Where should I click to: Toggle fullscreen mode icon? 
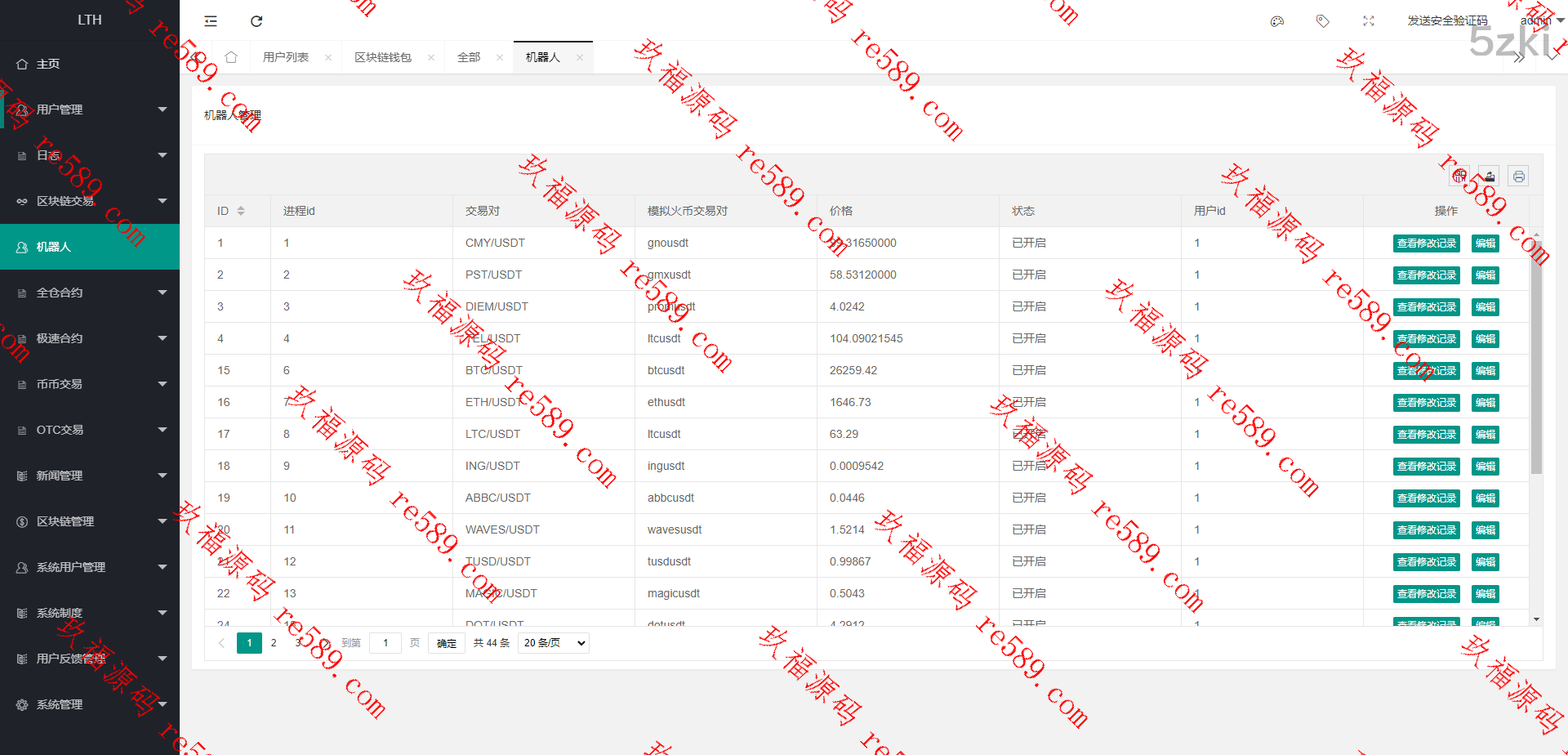[x=1369, y=21]
